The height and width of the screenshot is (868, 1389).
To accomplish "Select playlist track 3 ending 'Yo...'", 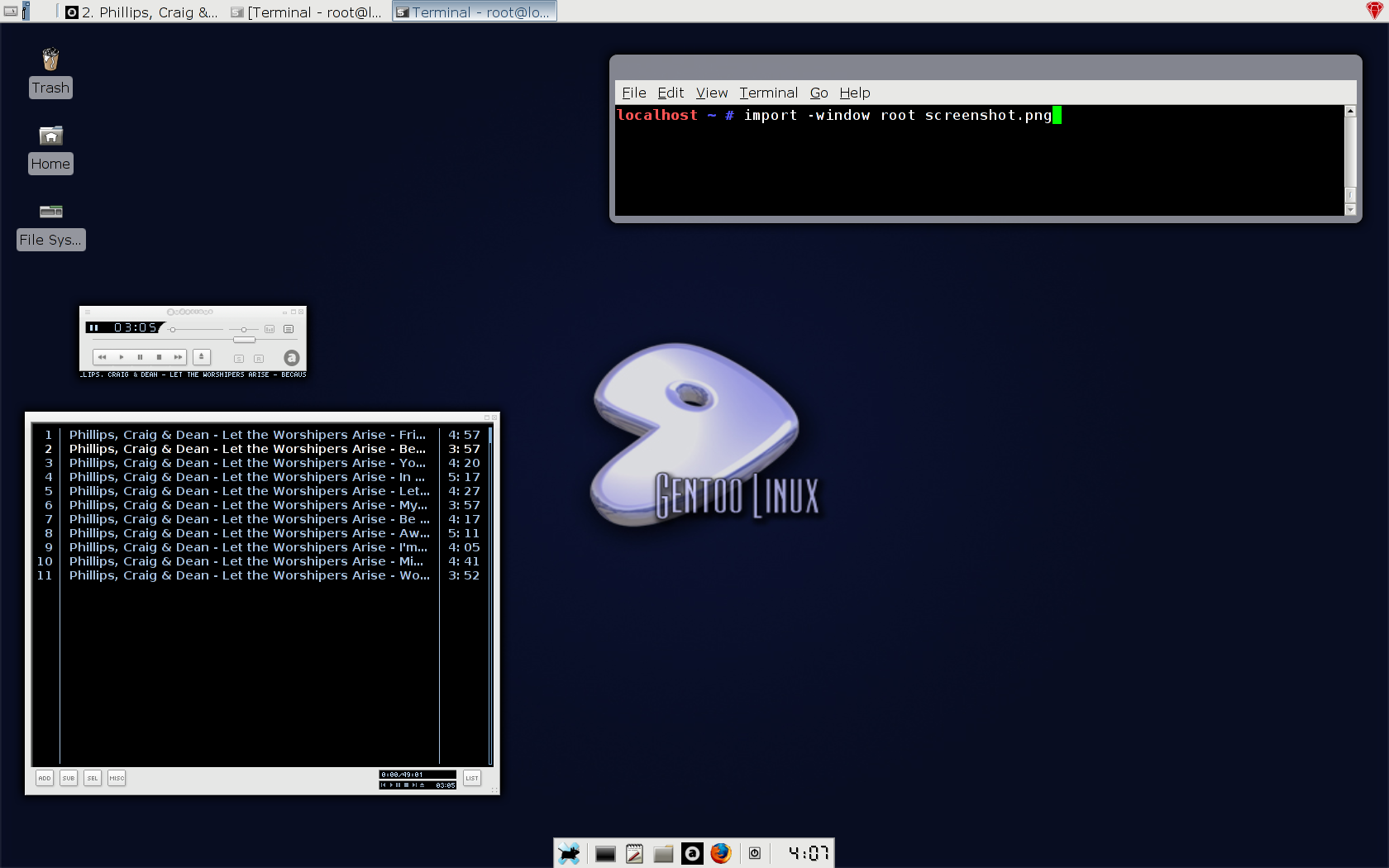I will click(x=258, y=463).
